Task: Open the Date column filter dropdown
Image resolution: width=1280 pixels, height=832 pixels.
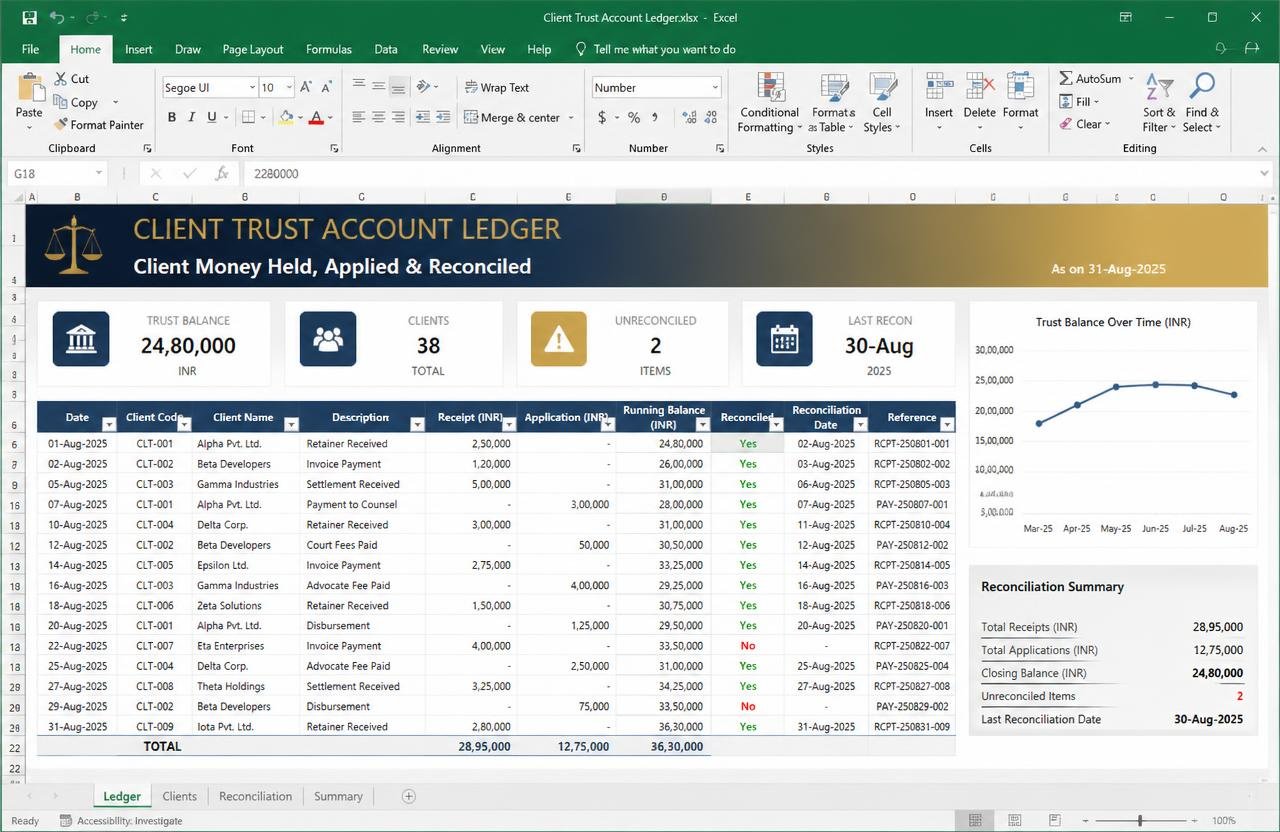Action: point(109,424)
